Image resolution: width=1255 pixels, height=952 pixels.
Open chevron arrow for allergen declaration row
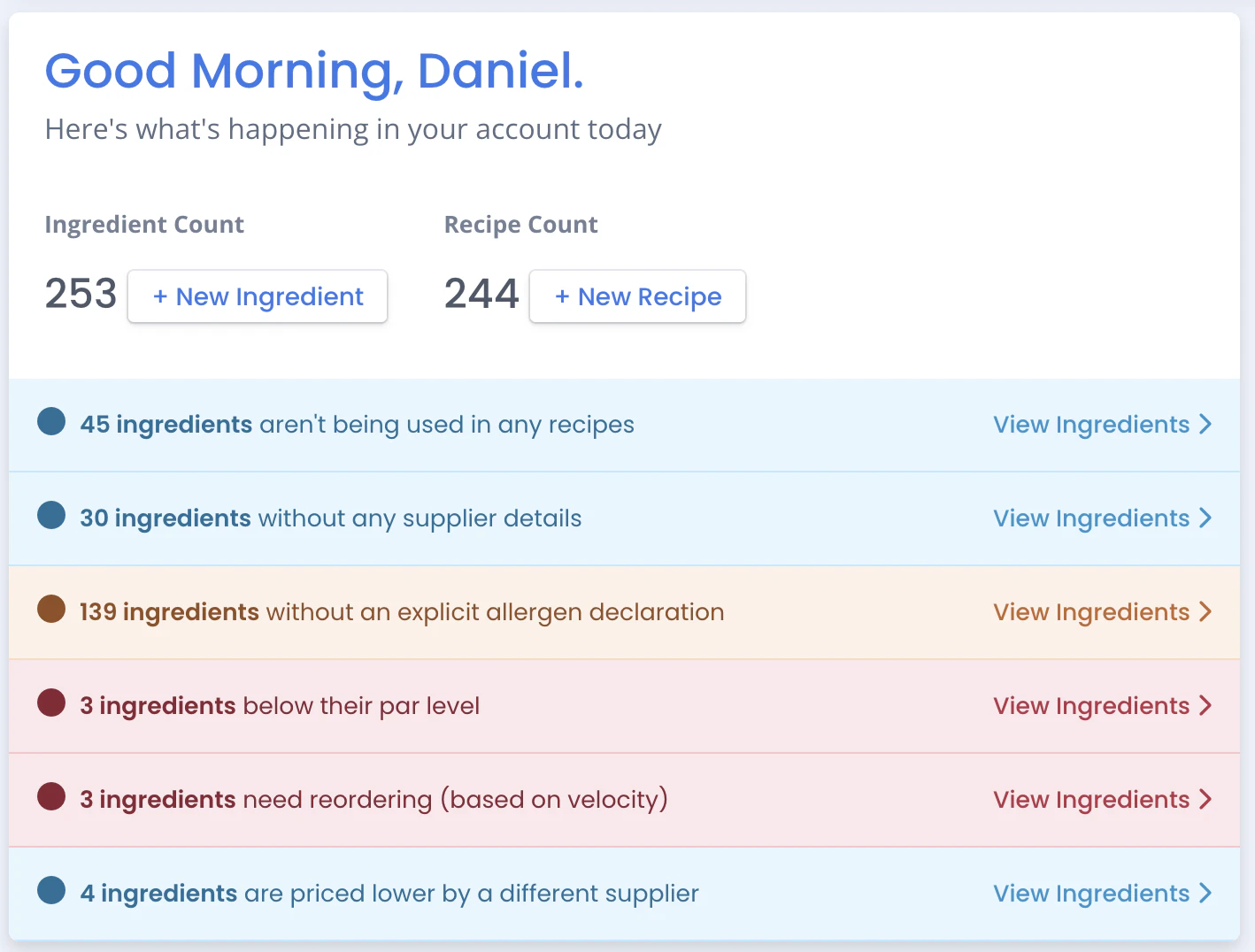[x=1205, y=612]
